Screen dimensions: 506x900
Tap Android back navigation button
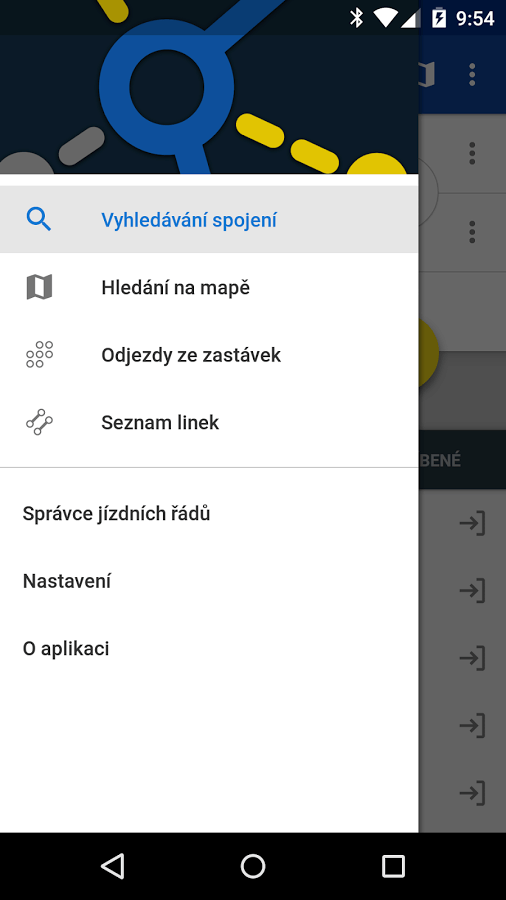click(112, 866)
